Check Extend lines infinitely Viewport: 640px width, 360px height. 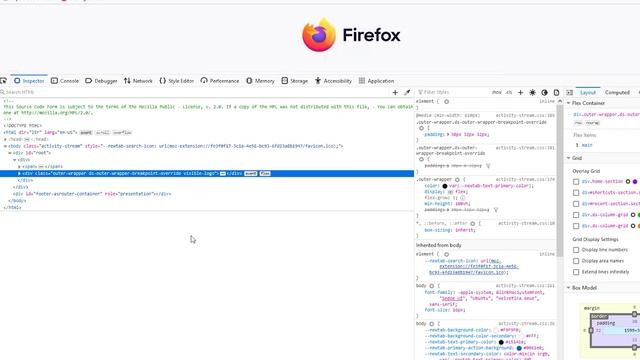(x=576, y=272)
